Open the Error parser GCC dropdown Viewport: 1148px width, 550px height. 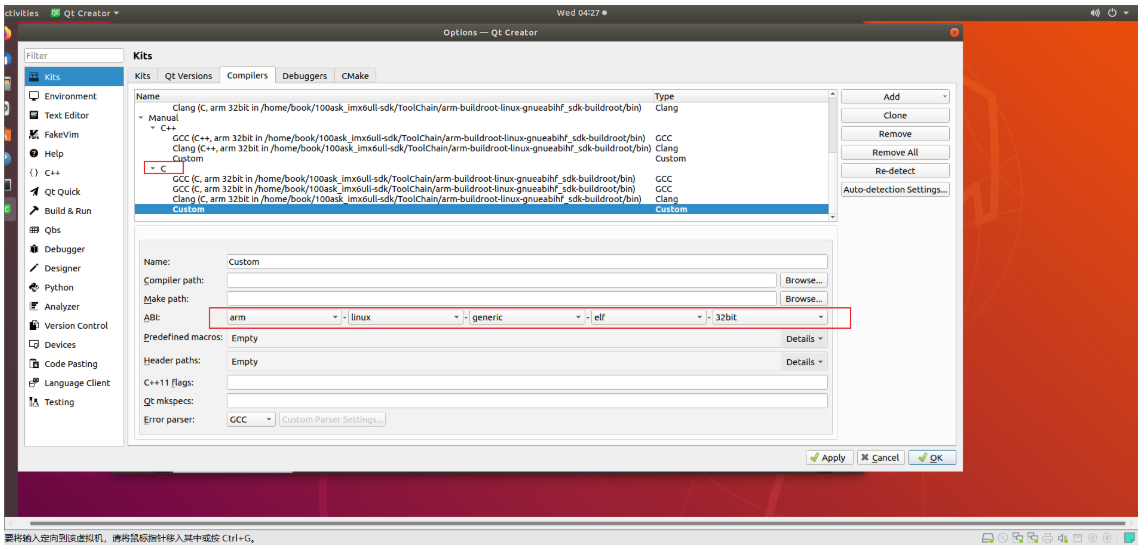pos(251,420)
